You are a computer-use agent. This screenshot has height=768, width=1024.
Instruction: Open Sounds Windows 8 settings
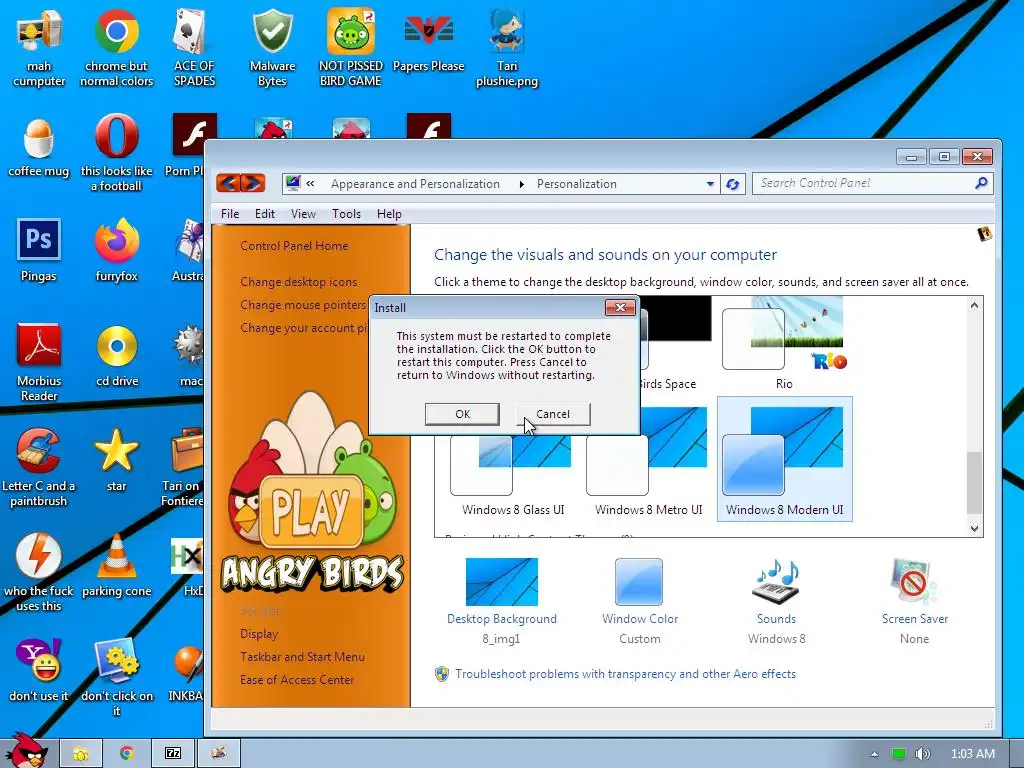click(x=776, y=601)
